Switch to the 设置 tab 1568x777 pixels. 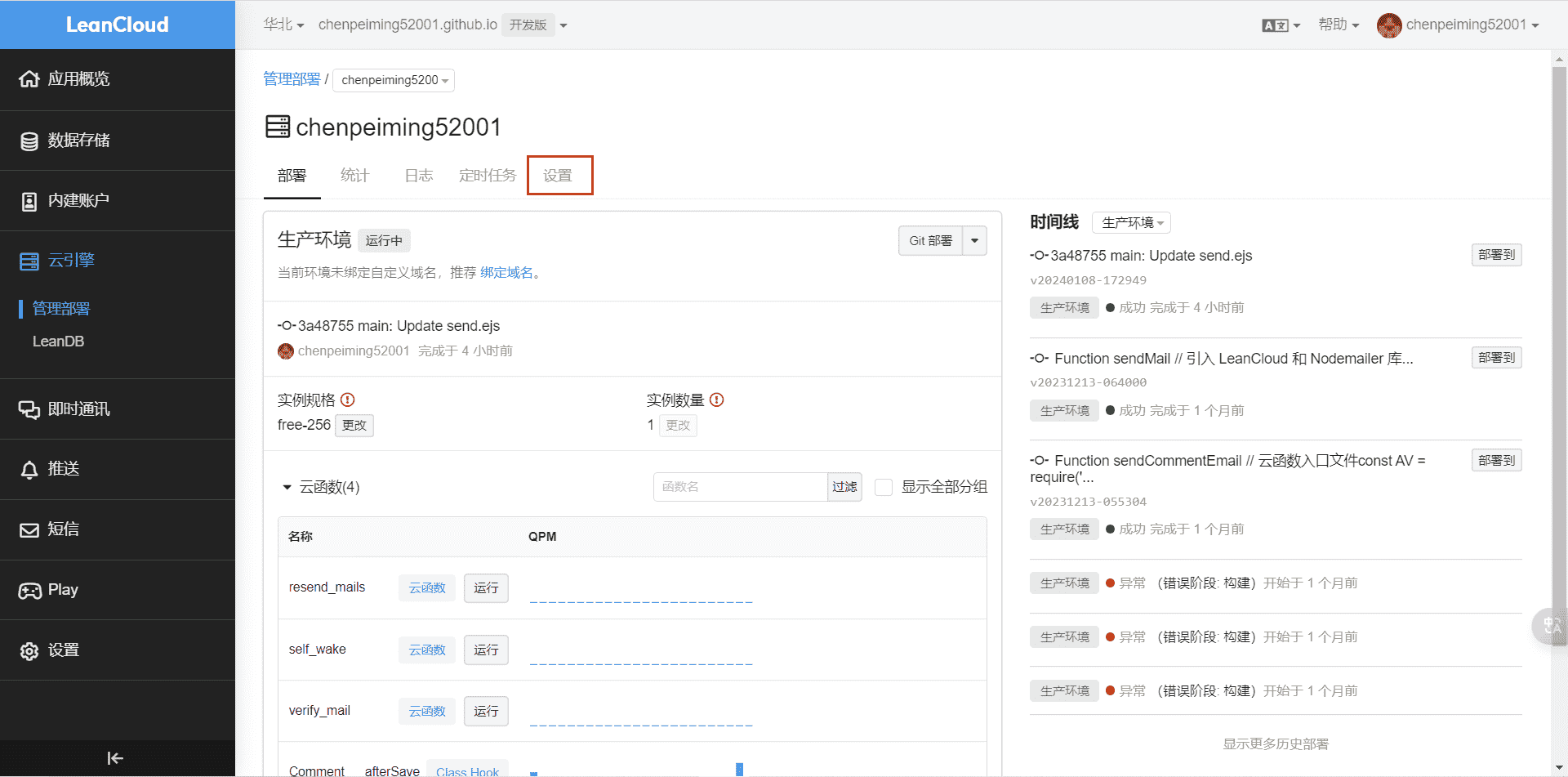coord(559,176)
